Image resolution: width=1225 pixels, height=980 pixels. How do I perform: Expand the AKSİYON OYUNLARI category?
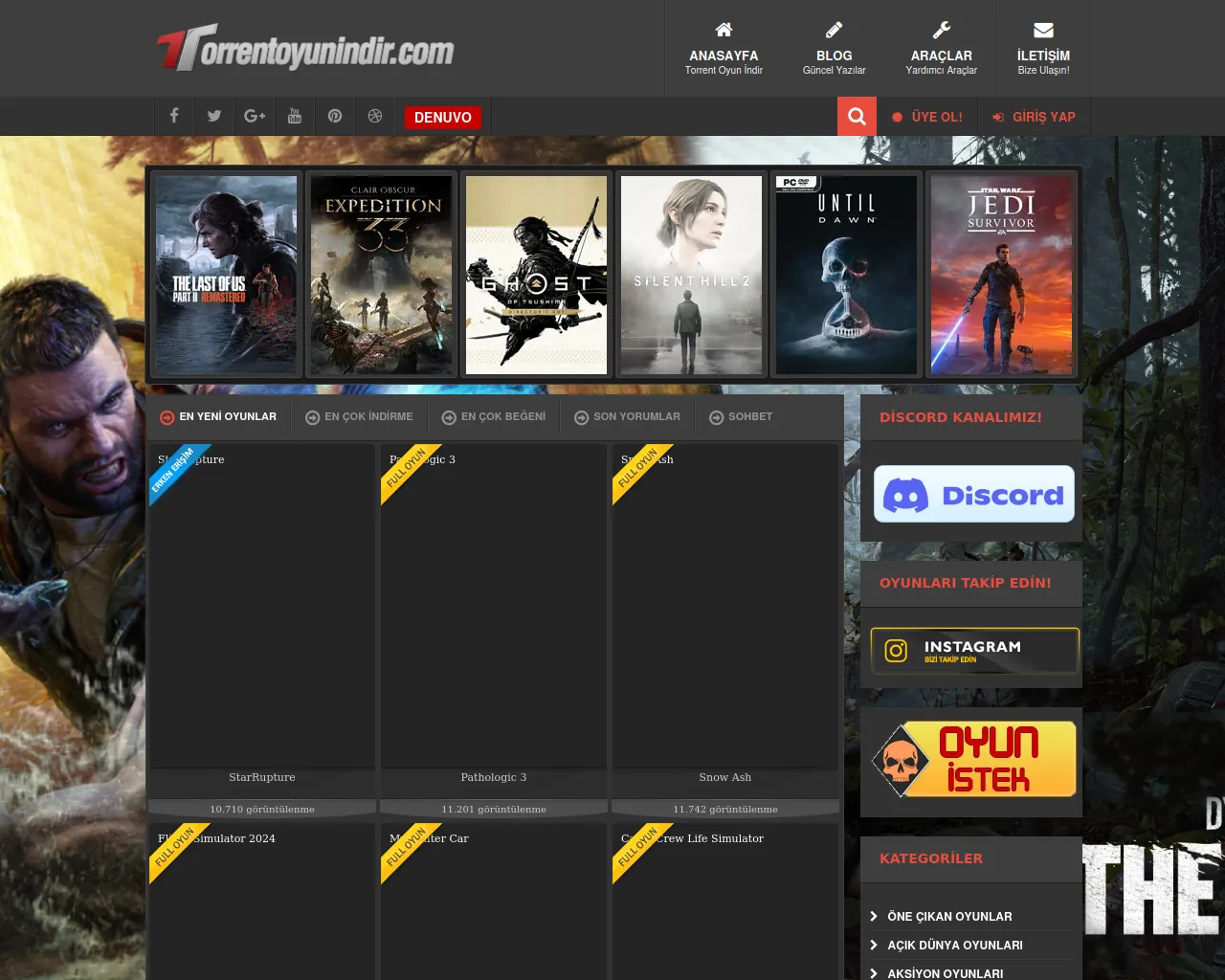tap(945, 972)
